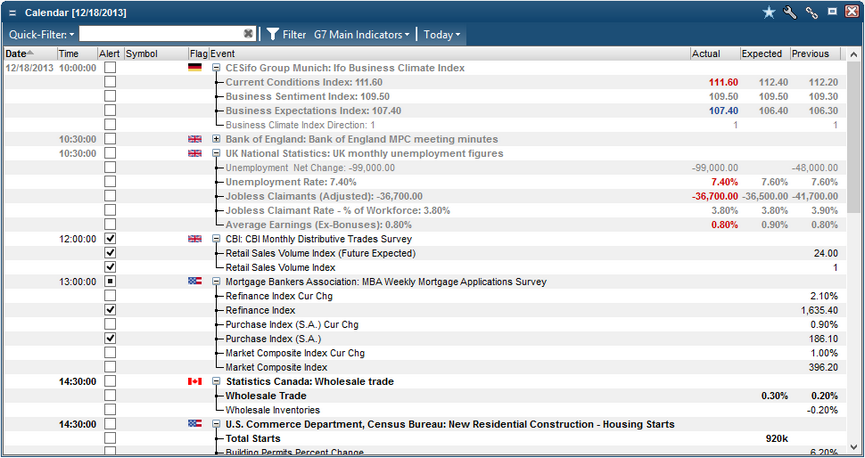
Task: Open the G7 Main Indicators dropdown
Action: click(x=362, y=34)
